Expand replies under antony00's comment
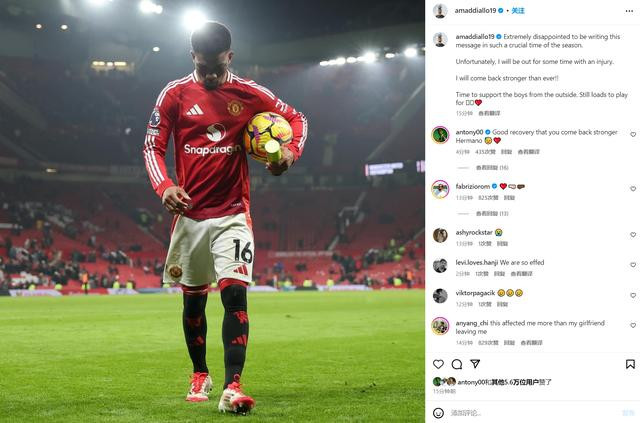Image resolution: width=640 pixels, height=423 pixels. tap(492, 167)
